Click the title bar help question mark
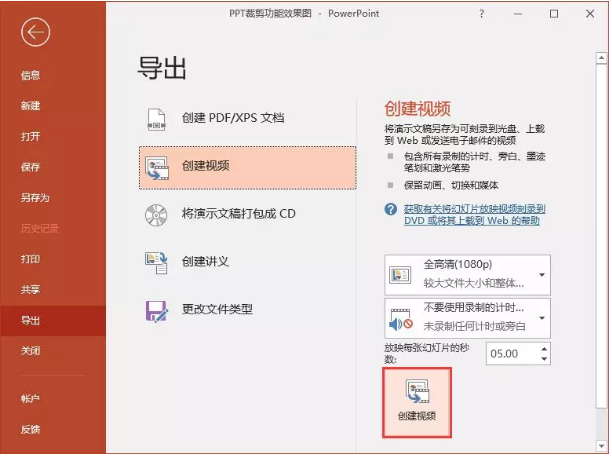This screenshot has width=612, height=456. click(482, 14)
